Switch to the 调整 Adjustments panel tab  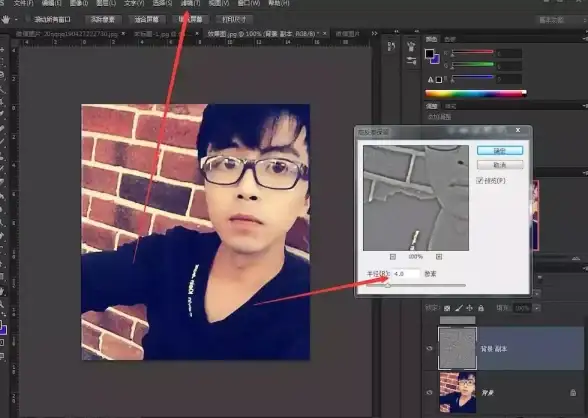pos(432,106)
